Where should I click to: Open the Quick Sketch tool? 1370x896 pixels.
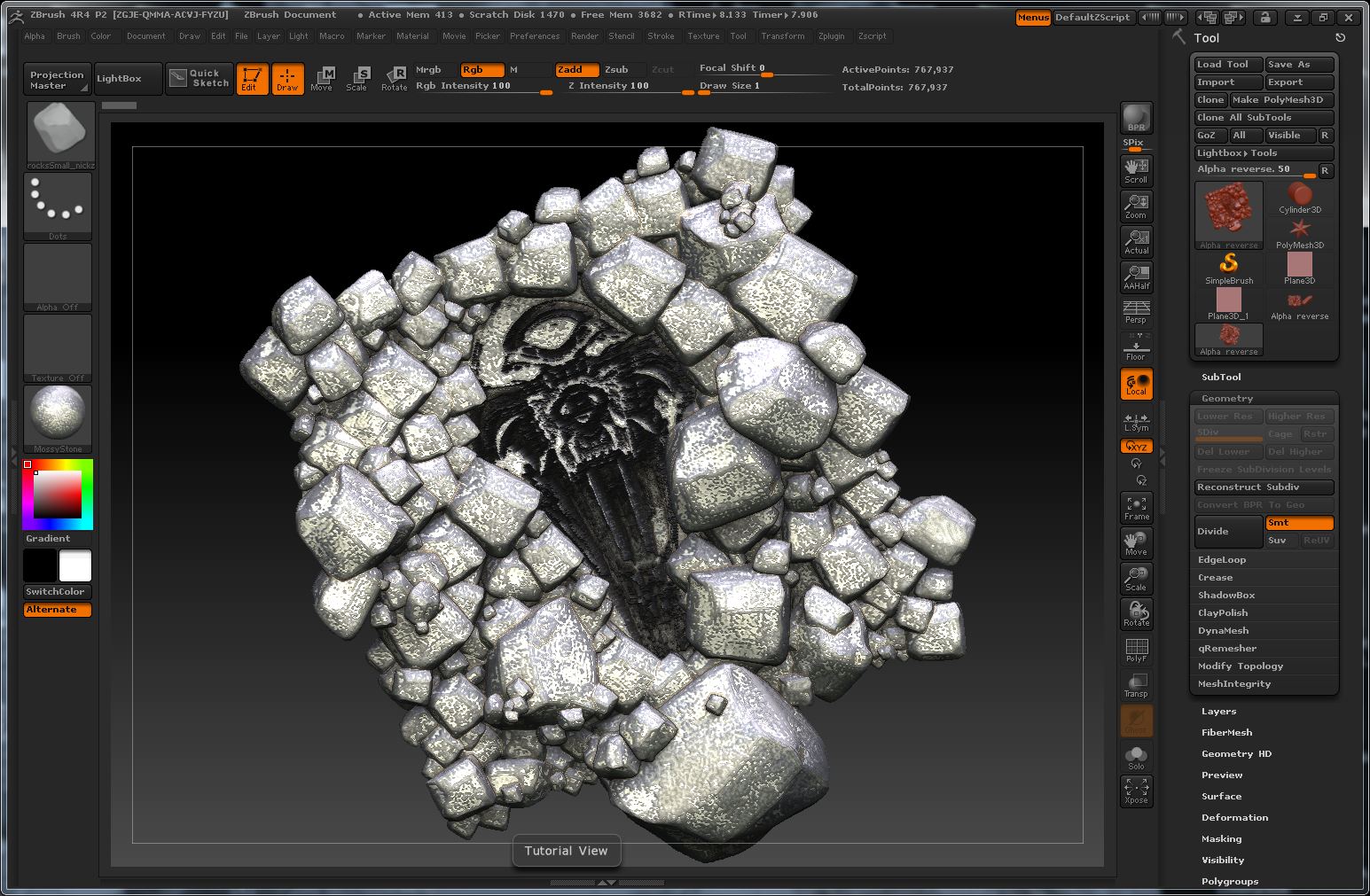(x=200, y=78)
